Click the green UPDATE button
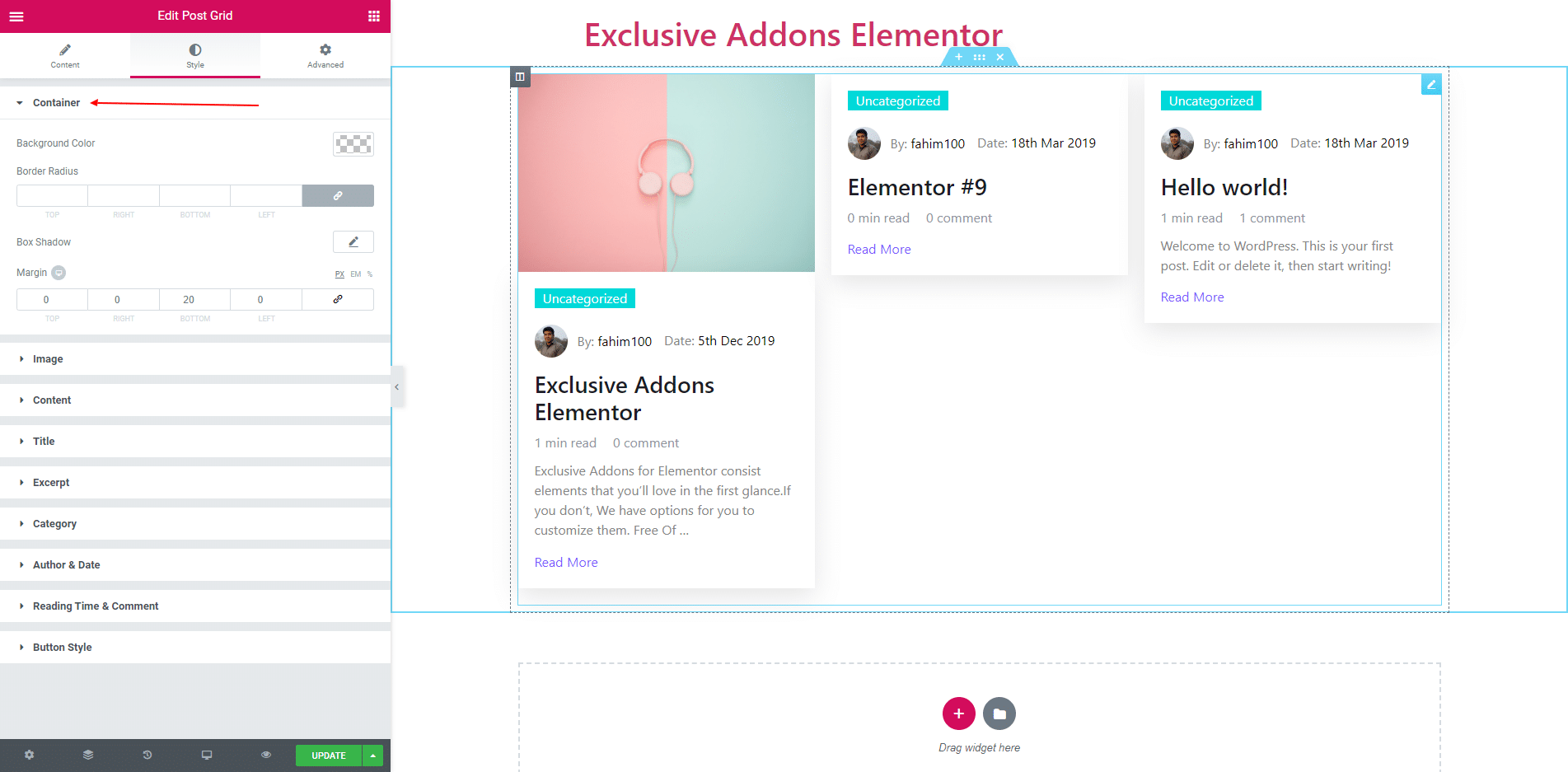 click(329, 756)
